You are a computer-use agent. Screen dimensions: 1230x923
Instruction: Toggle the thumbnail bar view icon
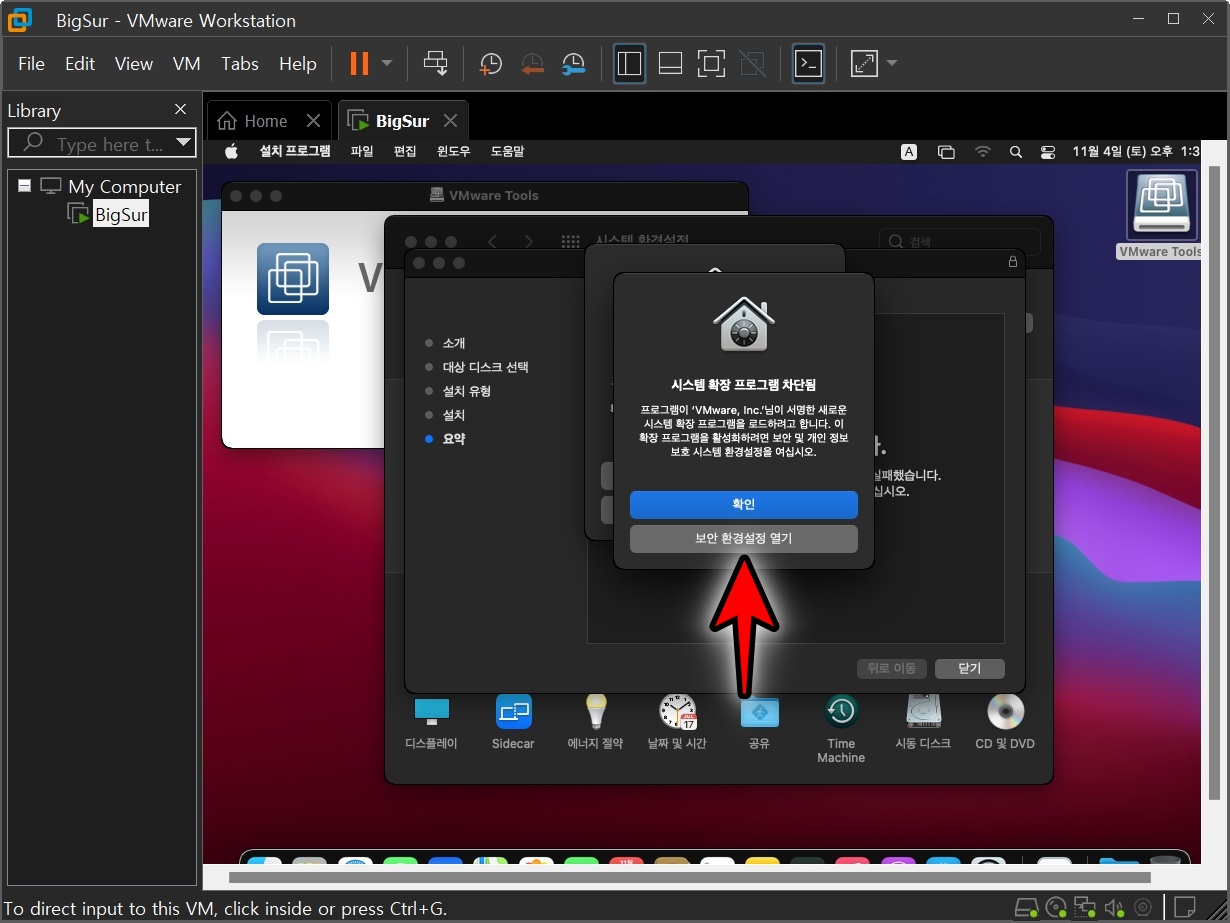click(x=670, y=64)
